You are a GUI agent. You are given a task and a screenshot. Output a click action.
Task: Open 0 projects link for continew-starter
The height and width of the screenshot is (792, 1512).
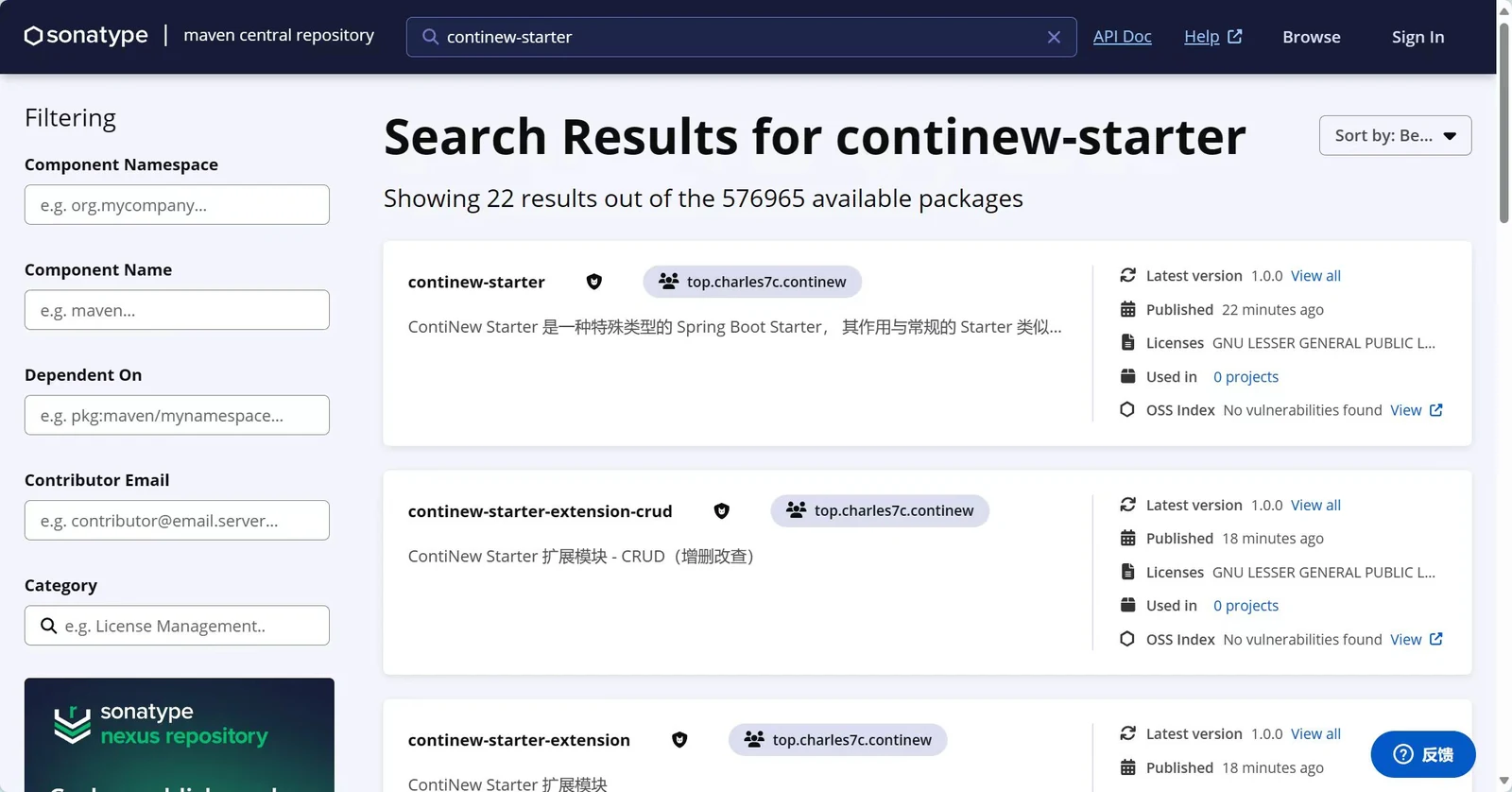point(1246,376)
